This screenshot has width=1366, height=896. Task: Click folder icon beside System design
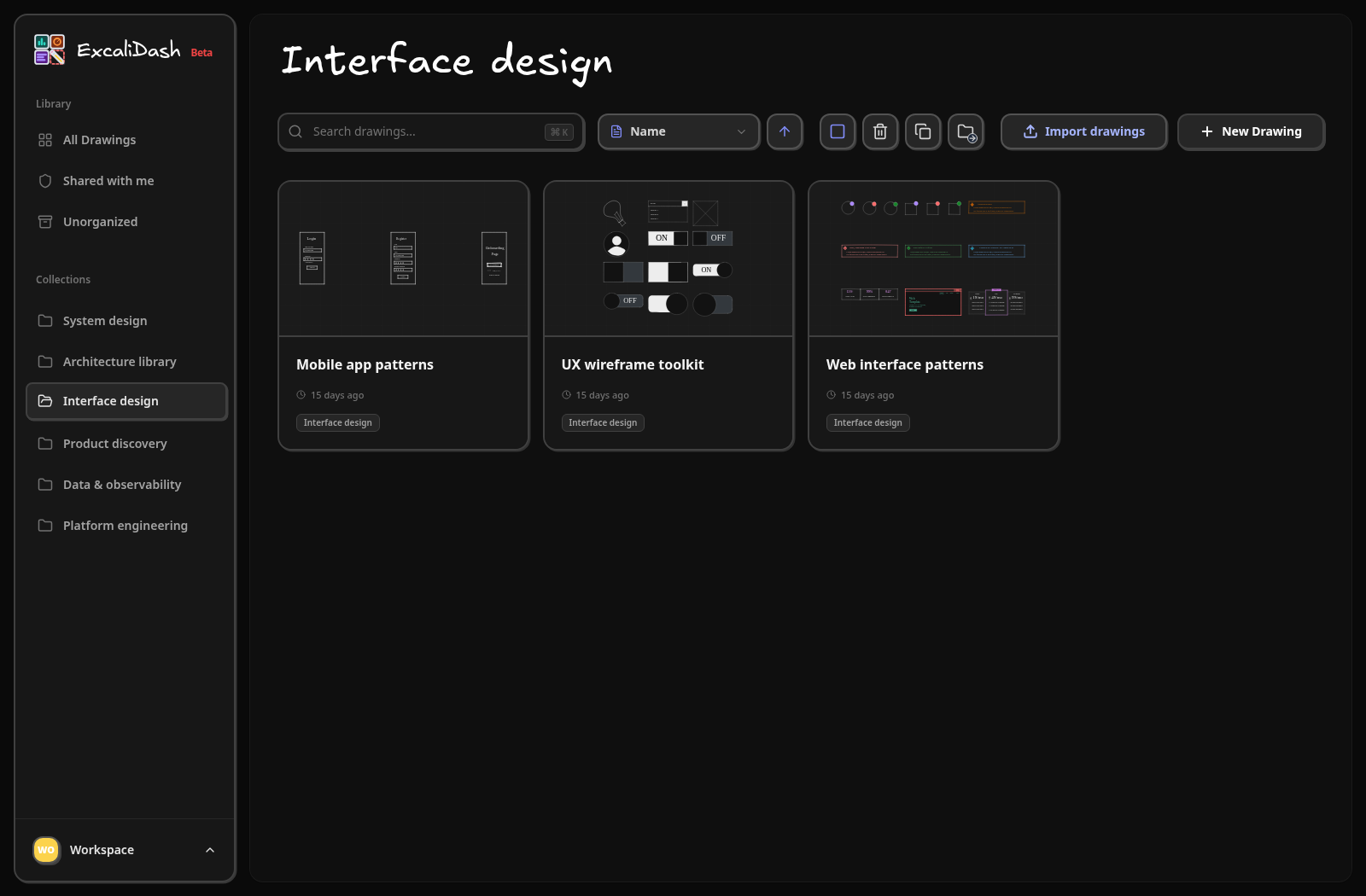[x=45, y=321]
